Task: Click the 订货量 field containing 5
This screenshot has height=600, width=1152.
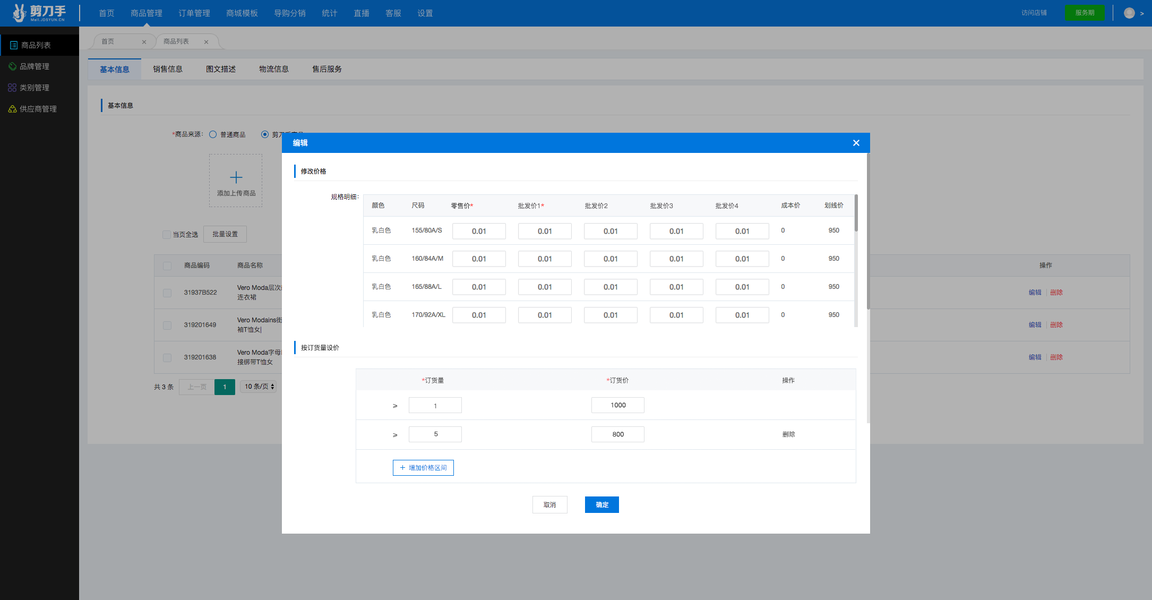Action: click(x=435, y=435)
